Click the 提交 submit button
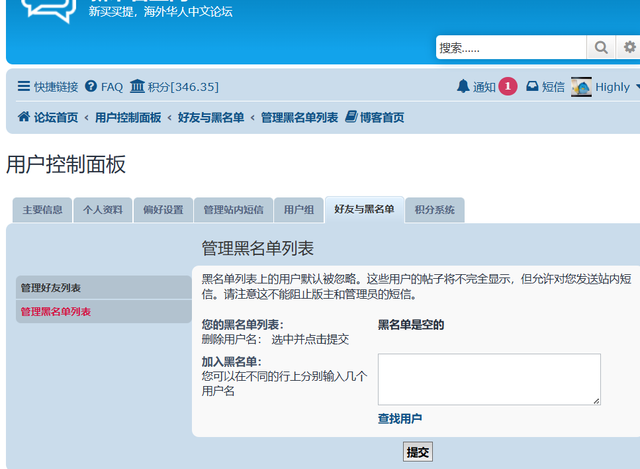The image size is (640, 469). pyautogui.click(x=418, y=452)
